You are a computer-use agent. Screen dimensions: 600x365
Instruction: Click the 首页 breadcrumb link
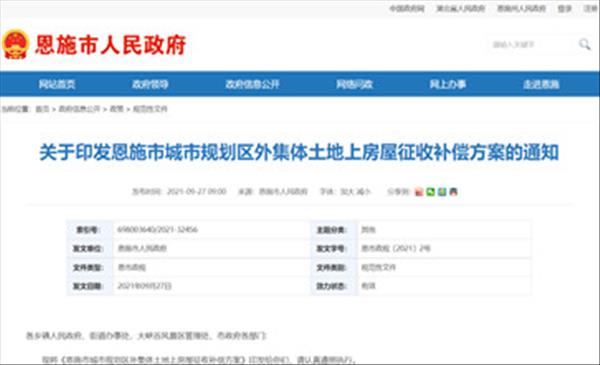pos(42,109)
